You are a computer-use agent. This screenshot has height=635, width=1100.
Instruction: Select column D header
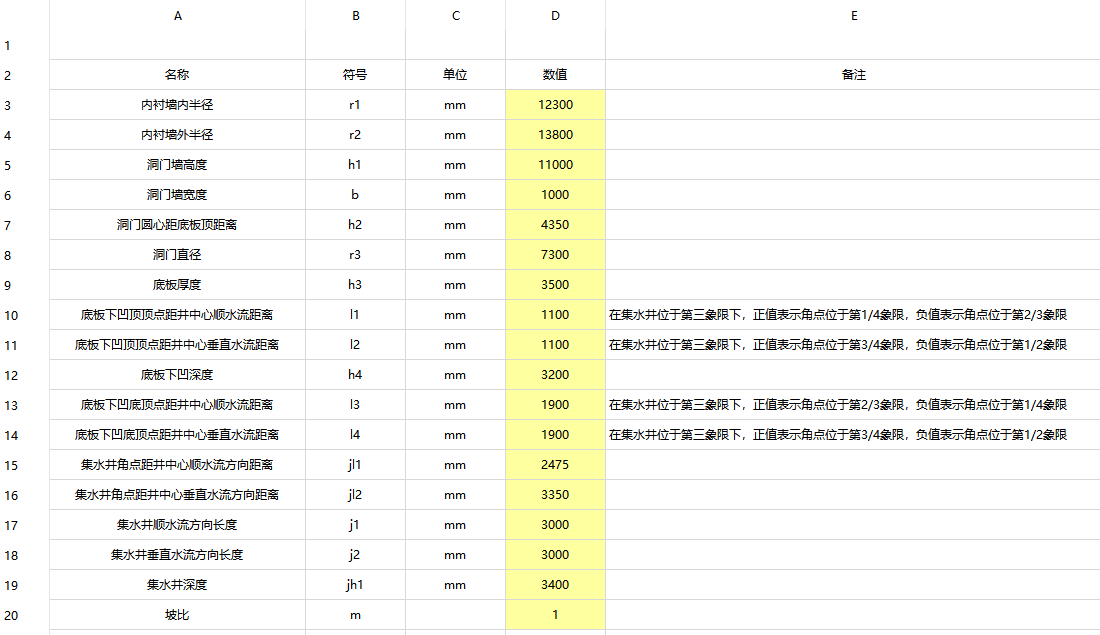pyautogui.click(x=555, y=16)
